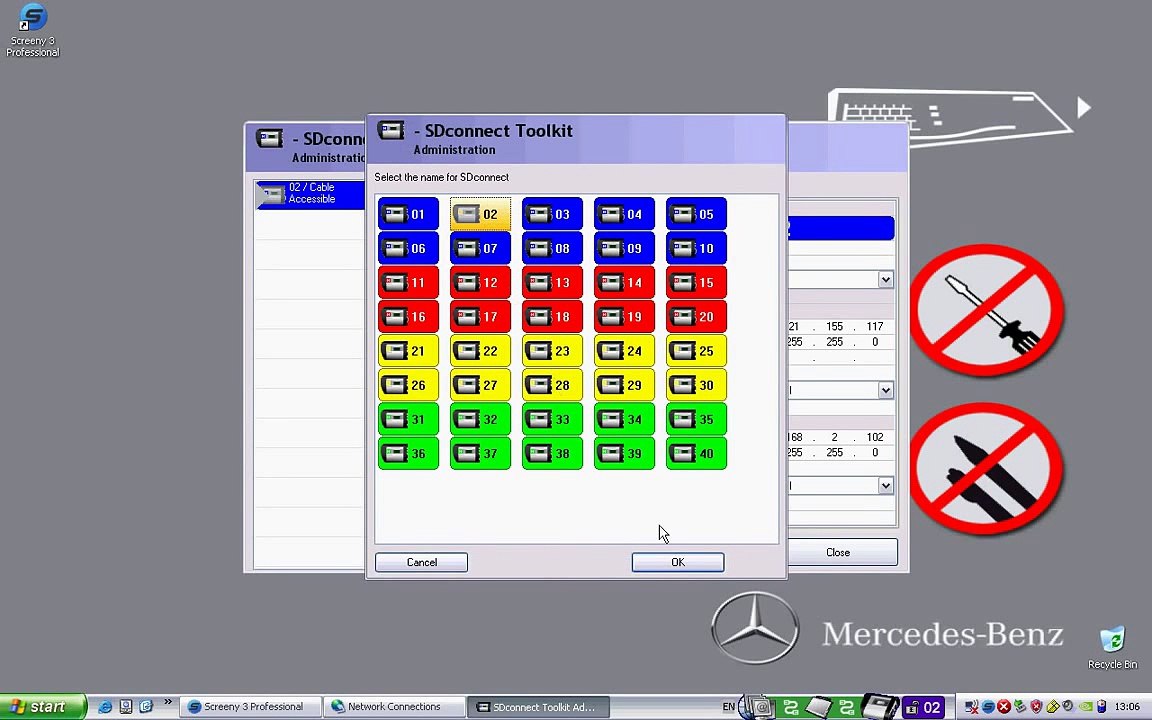Choose red SDconnect name 16

point(408,317)
